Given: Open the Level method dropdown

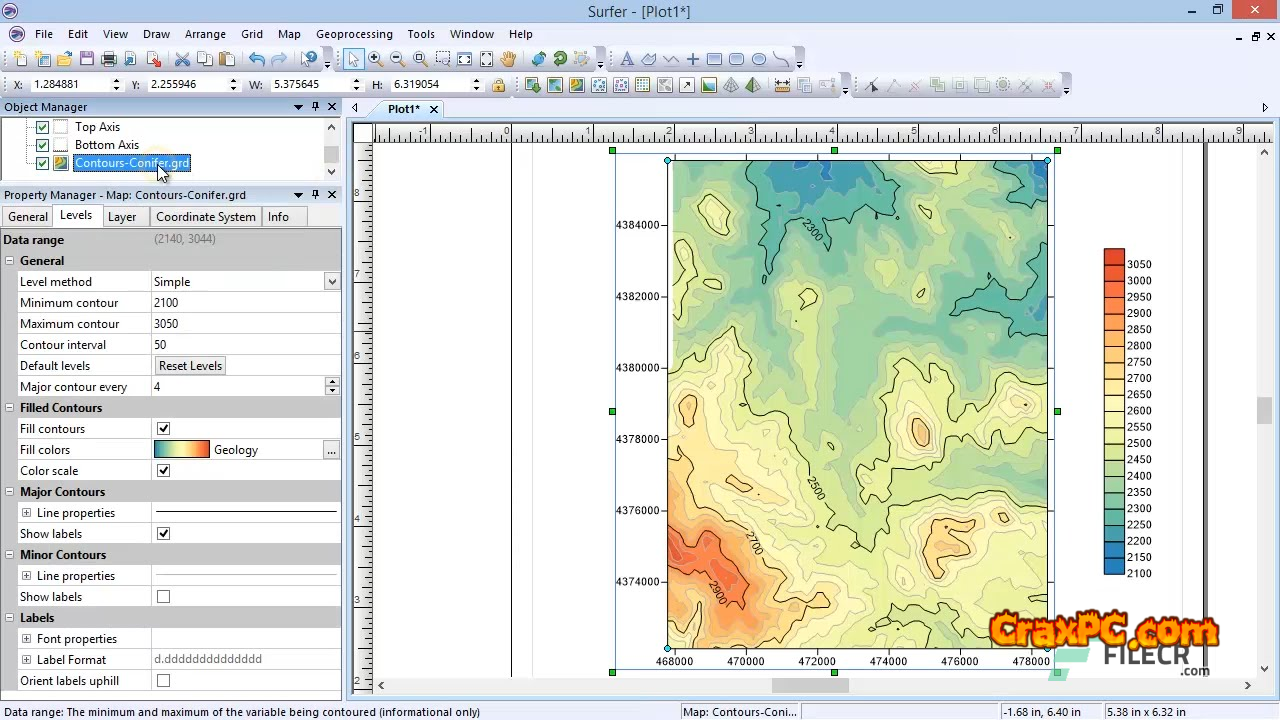Looking at the screenshot, I should click(331, 282).
